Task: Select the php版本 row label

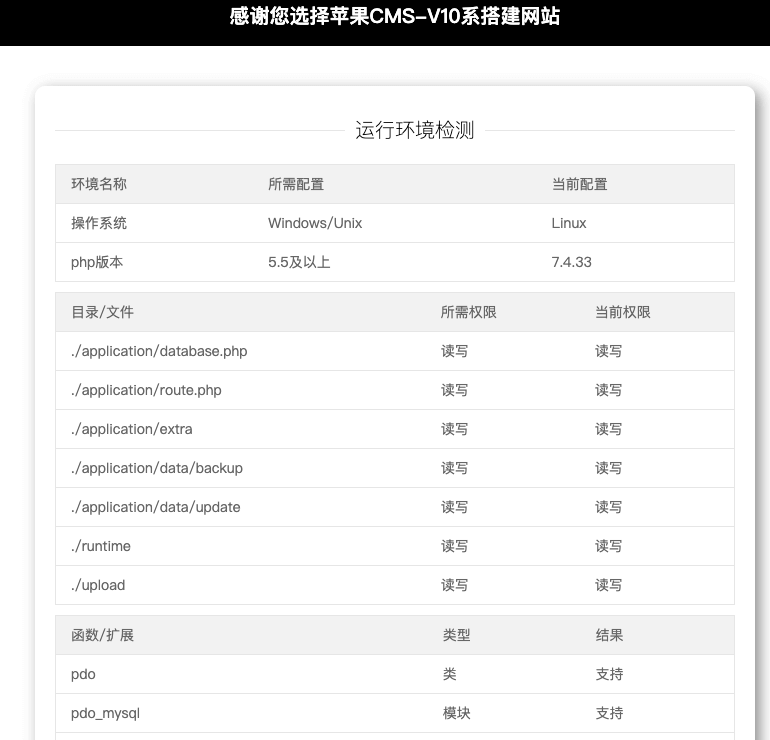Action: coord(97,262)
